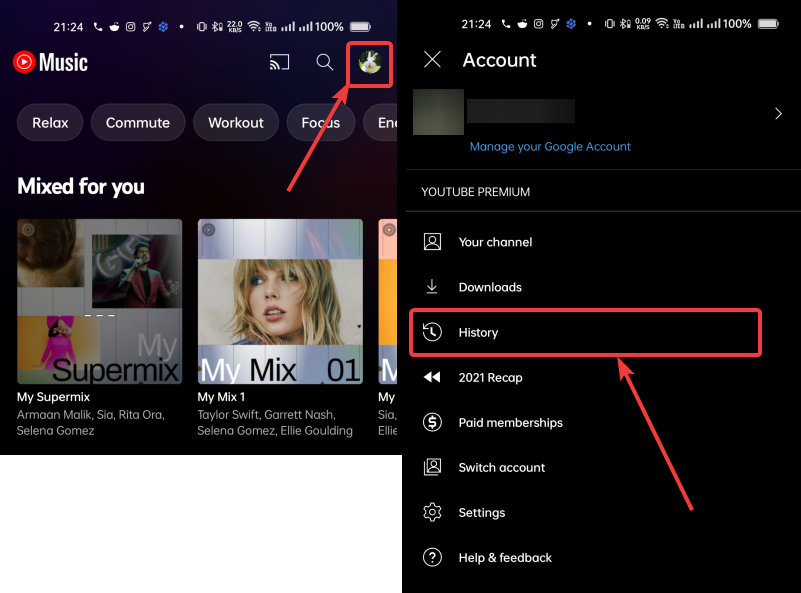801x593 pixels.
Task: Click the Your channel person icon
Action: 432,242
